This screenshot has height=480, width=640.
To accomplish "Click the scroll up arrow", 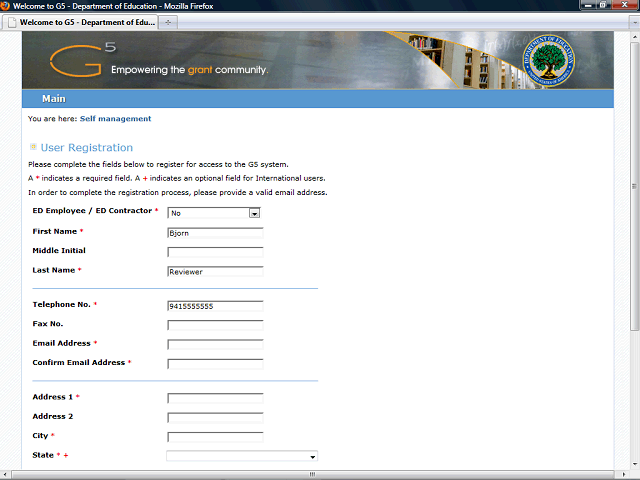I will click(x=634, y=37).
